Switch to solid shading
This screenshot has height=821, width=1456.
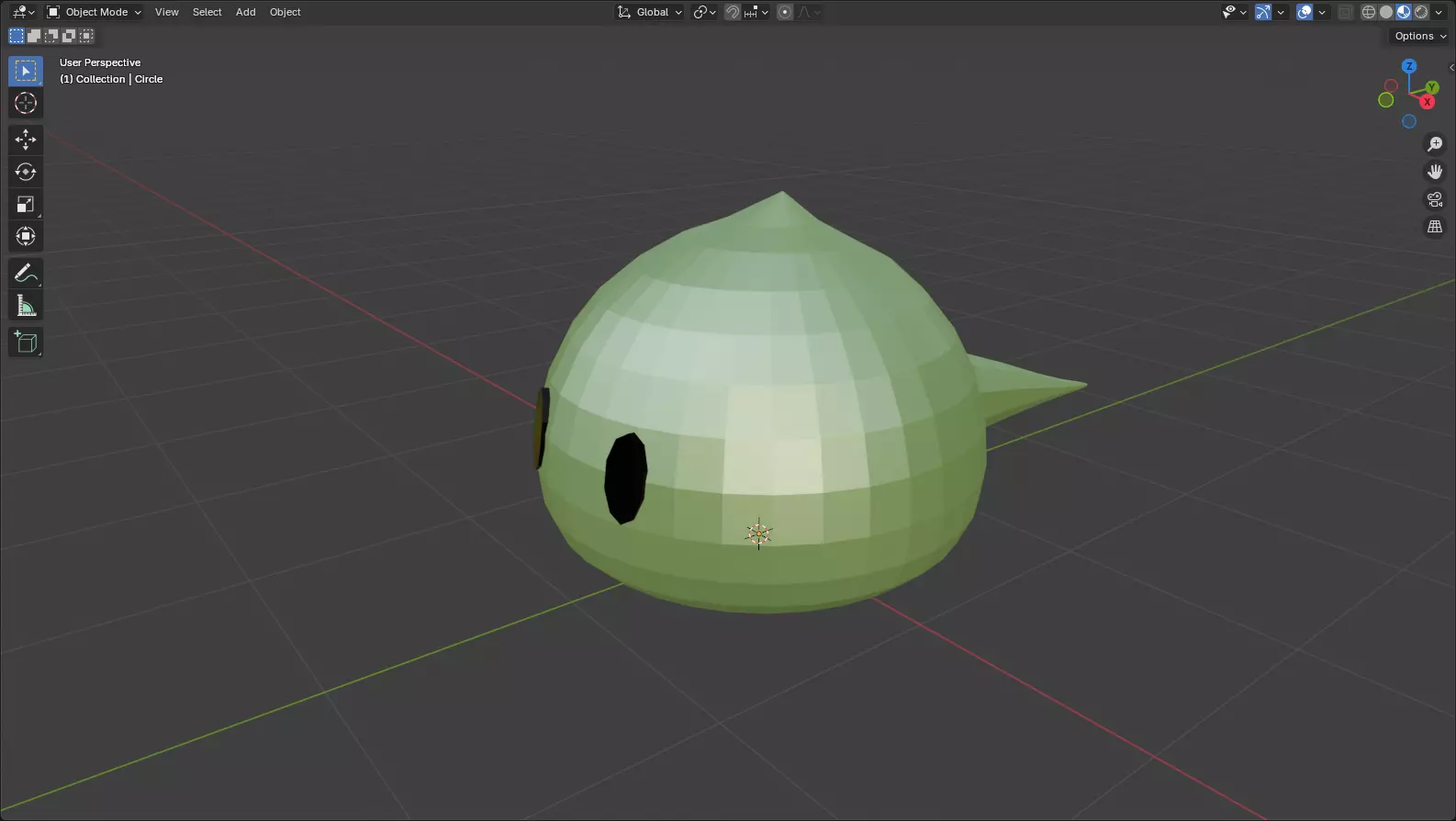click(1386, 12)
